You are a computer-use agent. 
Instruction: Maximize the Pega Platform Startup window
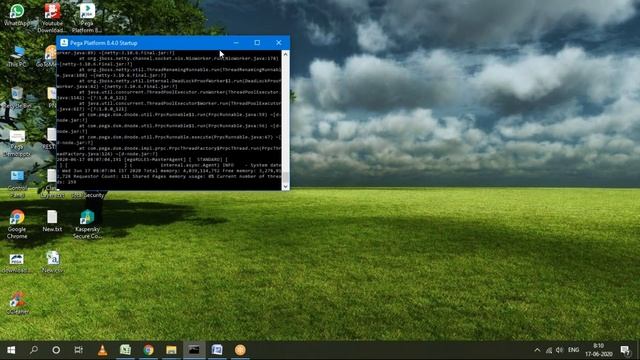(257, 42)
